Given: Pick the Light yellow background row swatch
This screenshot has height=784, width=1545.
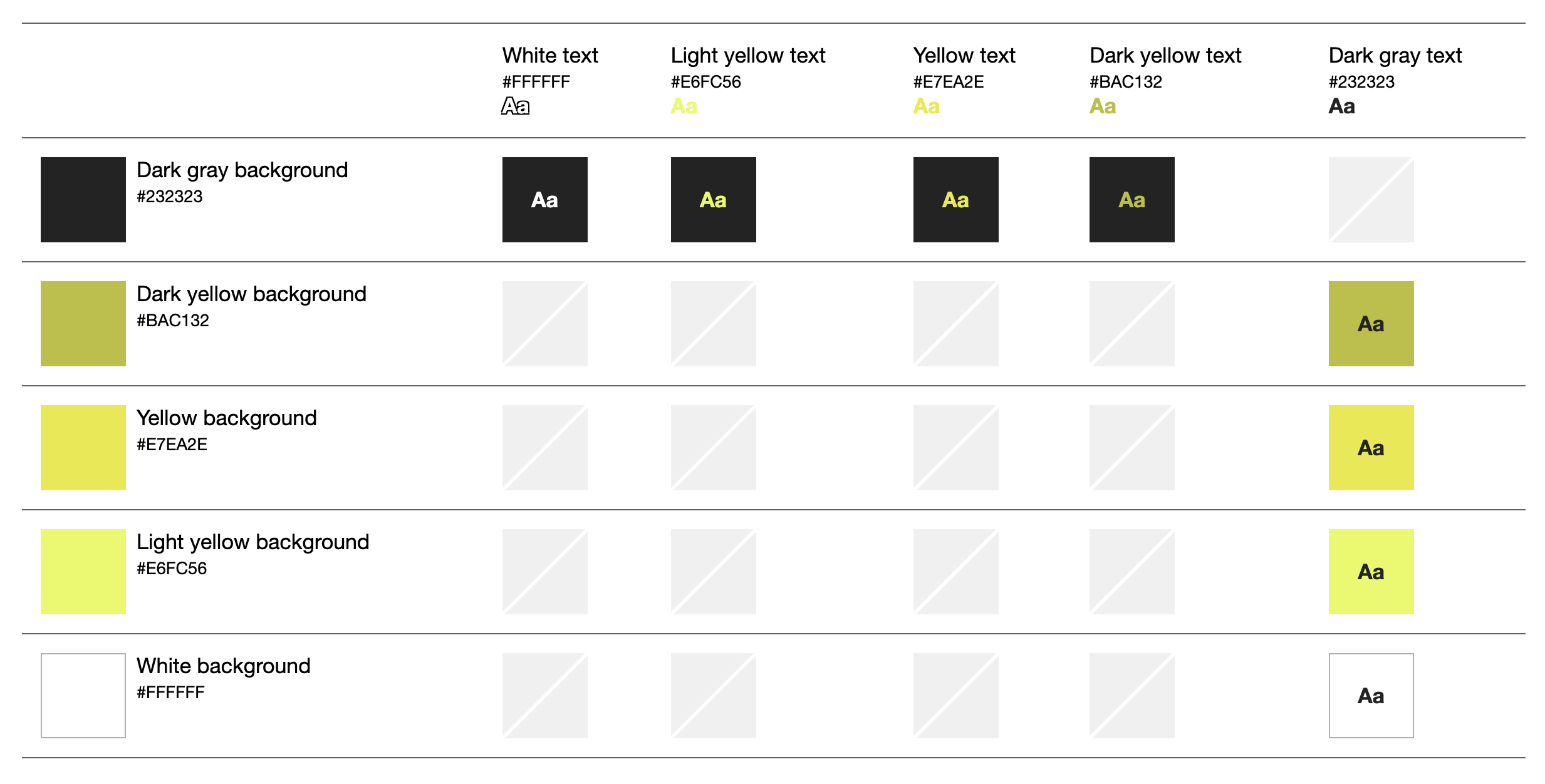Looking at the screenshot, I should point(83,572).
